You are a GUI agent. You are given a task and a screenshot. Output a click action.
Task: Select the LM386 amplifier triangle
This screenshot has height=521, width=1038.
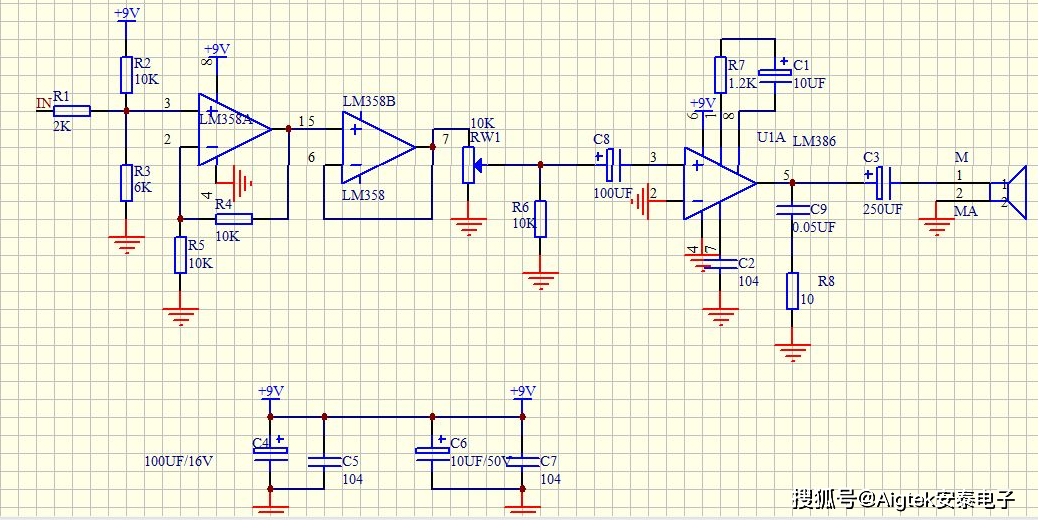[720, 183]
